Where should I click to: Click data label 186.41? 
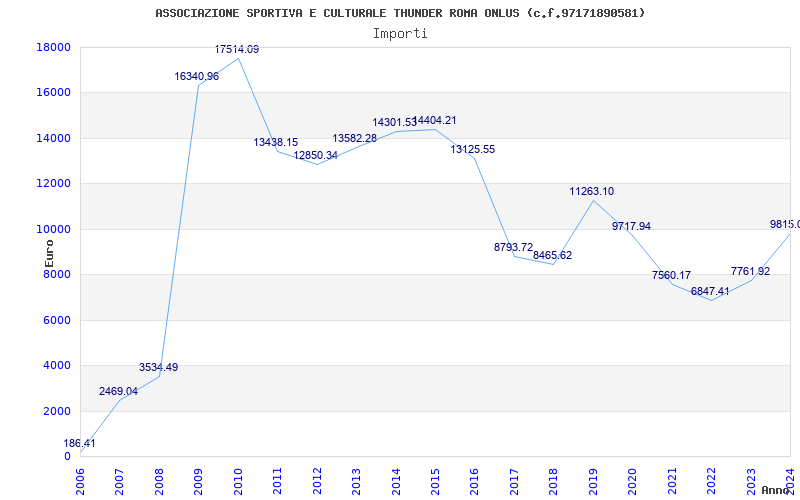coord(79,443)
